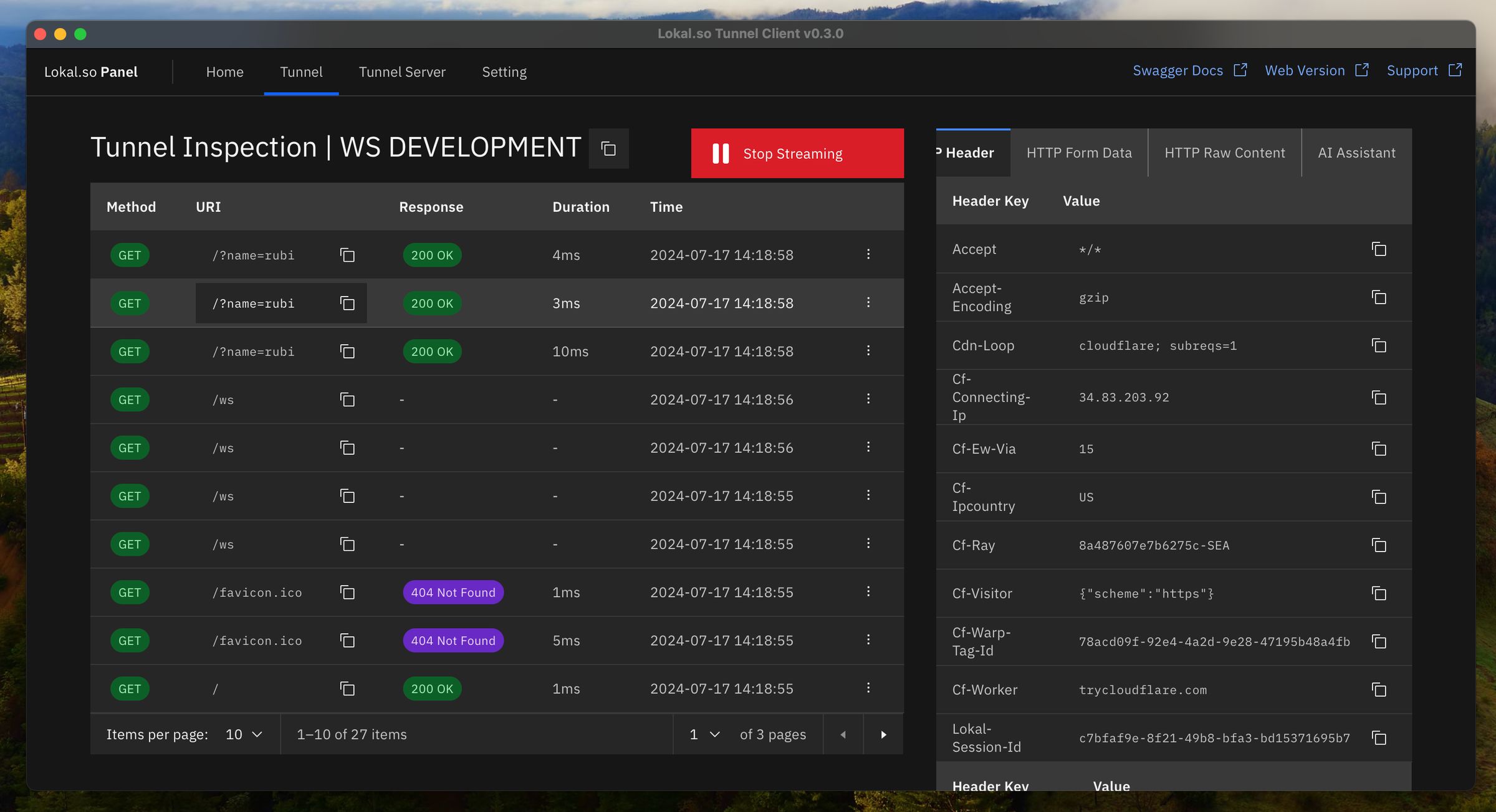Switch to the HTTP Form Data tab
The width and height of the screenshot is (1496, 812).
(x=1079, y=153)
